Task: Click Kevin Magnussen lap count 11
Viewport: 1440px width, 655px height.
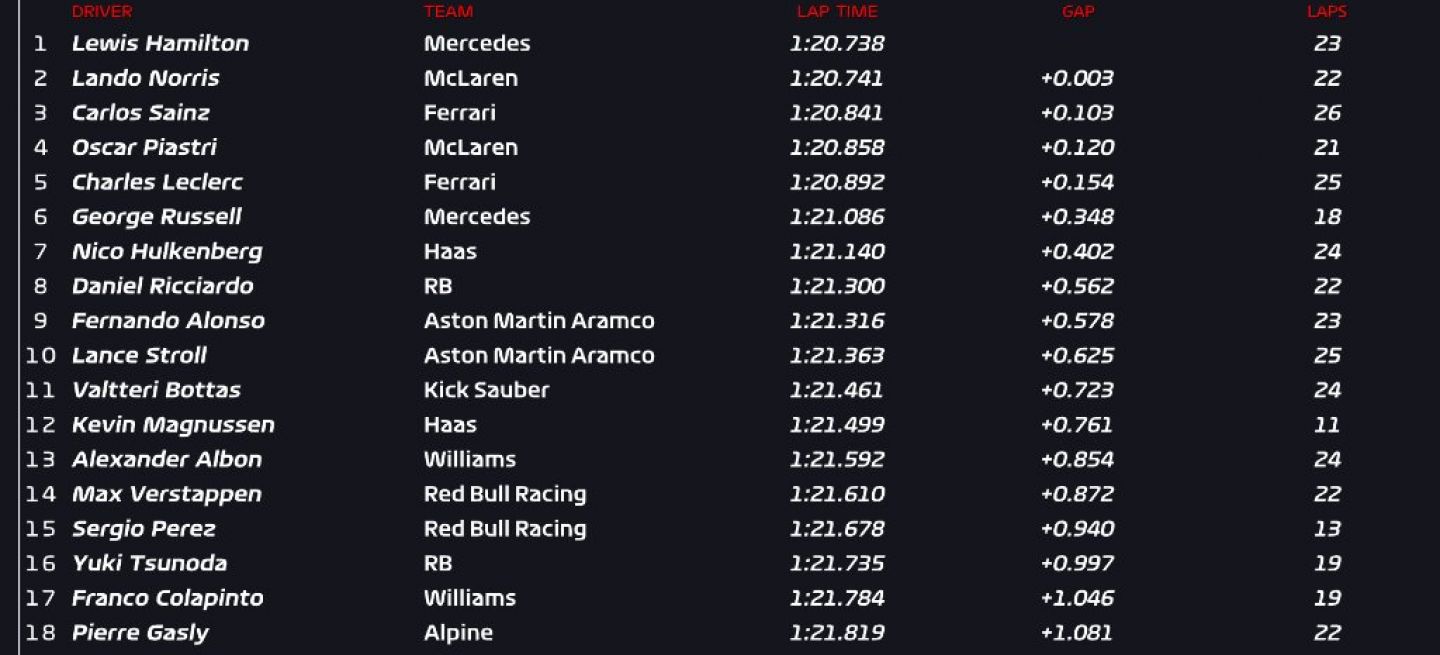Action: click(x=1327, y=424)
